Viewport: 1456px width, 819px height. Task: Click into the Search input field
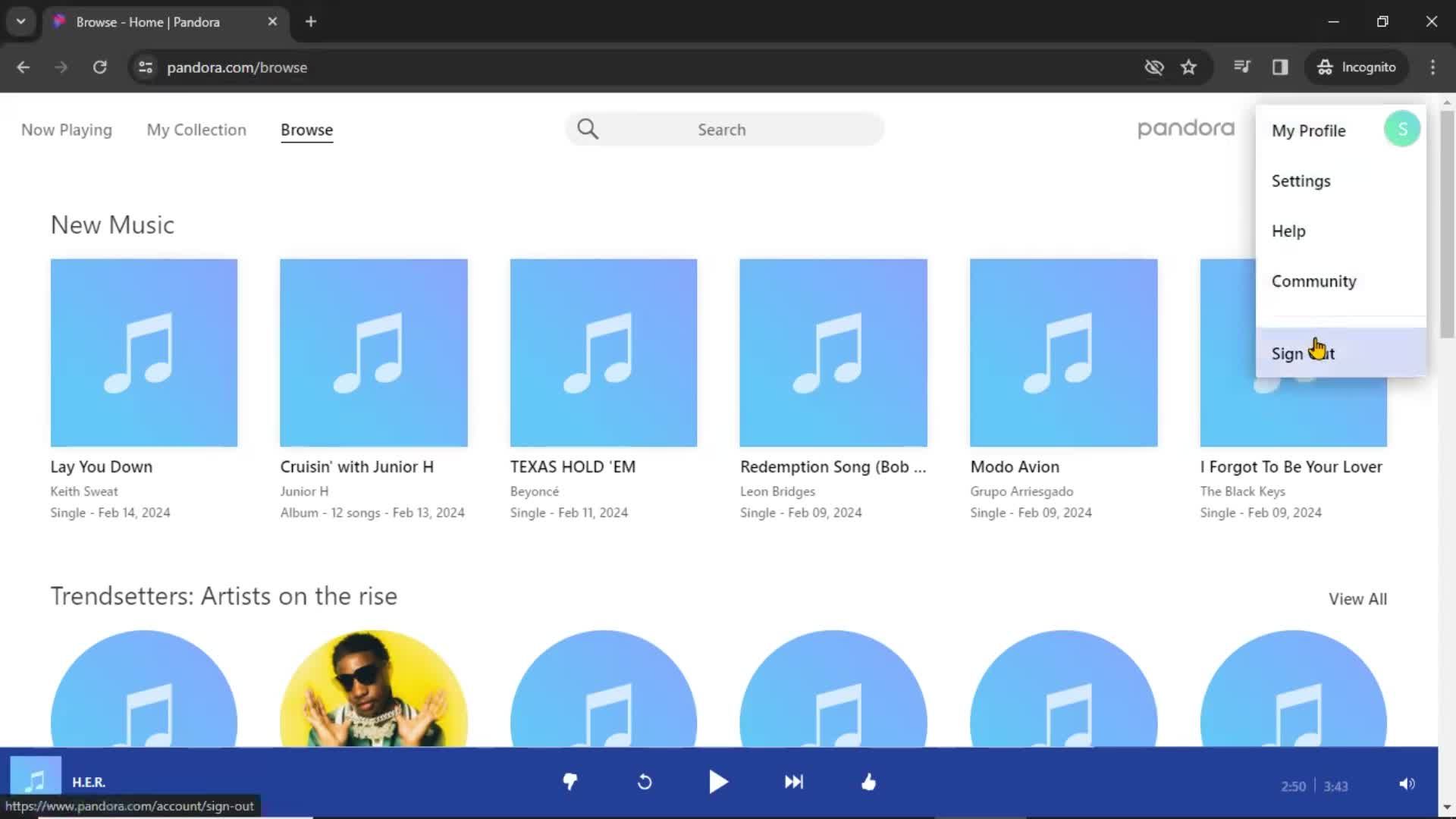[x=724, y=129]
